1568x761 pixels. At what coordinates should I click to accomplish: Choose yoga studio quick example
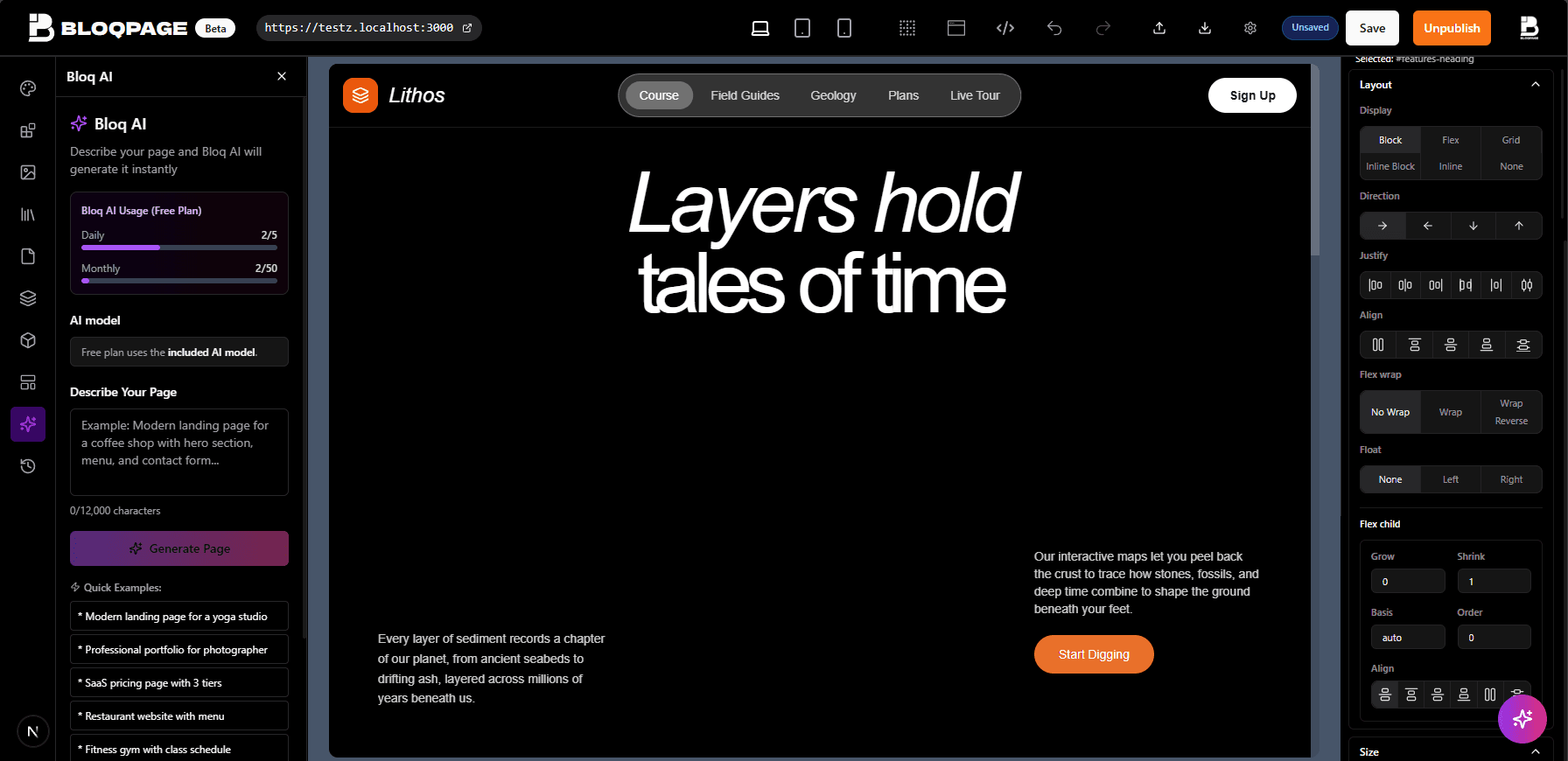[179, 616]
